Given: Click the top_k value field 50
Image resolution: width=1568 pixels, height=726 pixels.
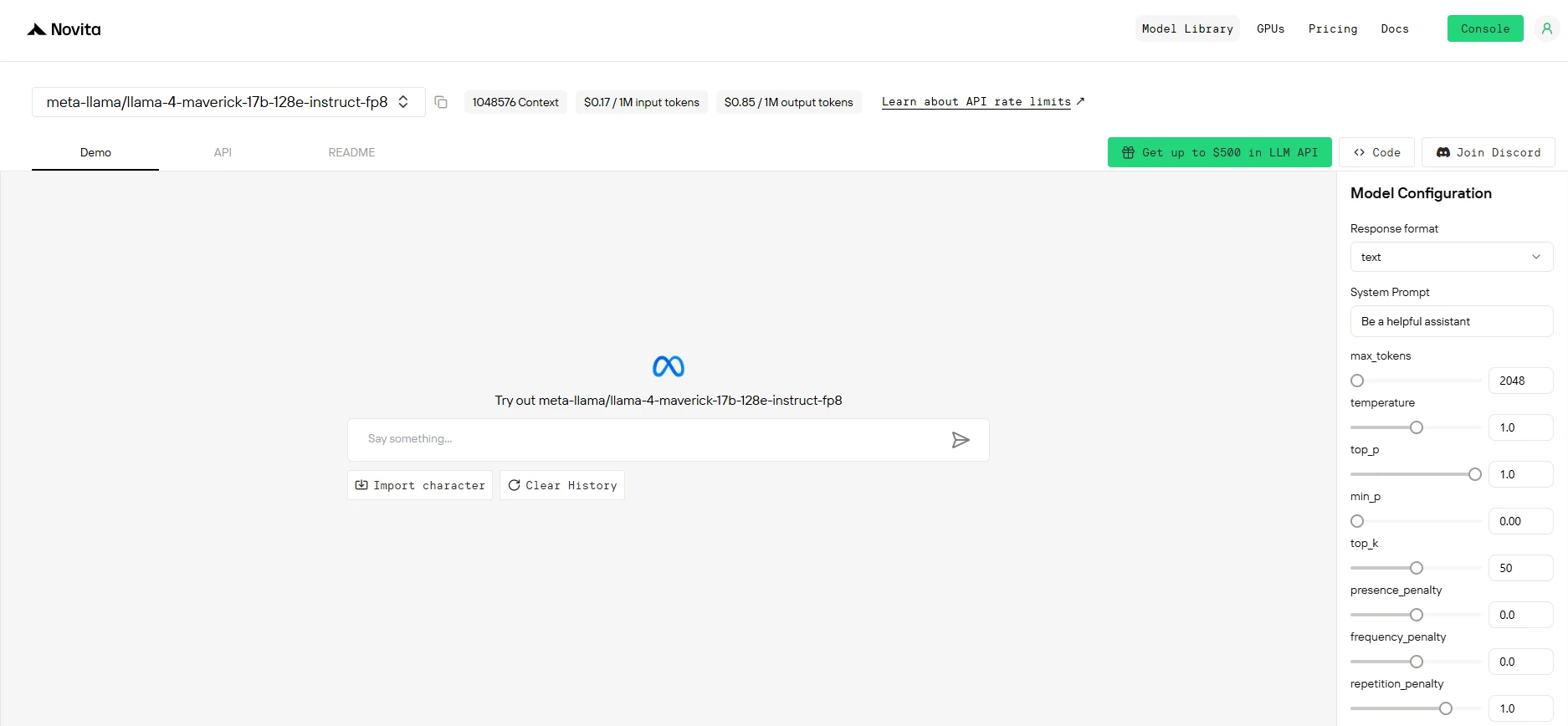Looking at the screenshot, I should pos(1521,568).
